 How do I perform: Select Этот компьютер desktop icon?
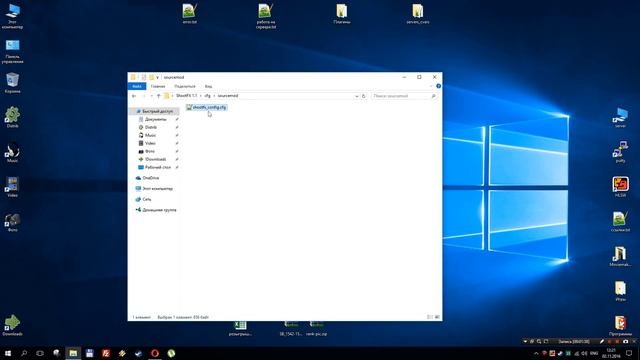[12, 16]
